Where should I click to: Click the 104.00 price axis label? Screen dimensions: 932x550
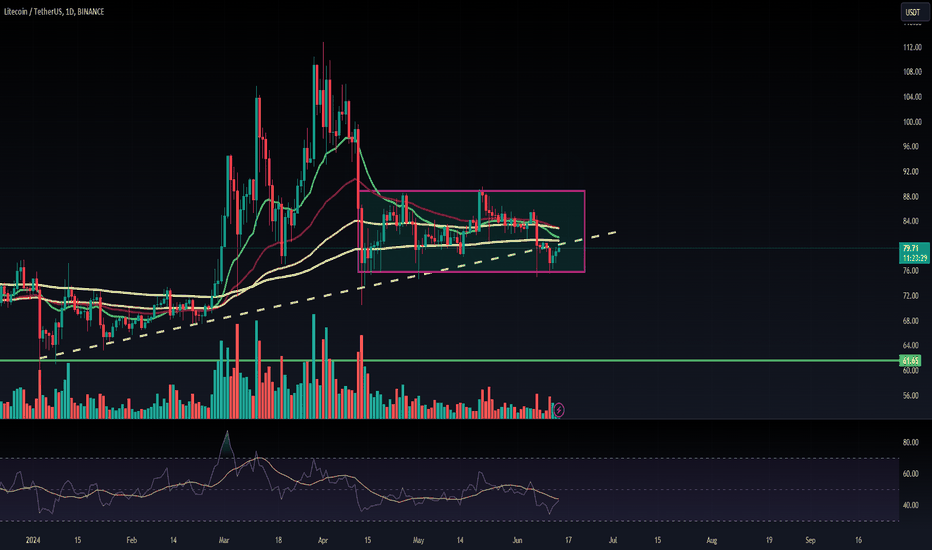(912, 97)
